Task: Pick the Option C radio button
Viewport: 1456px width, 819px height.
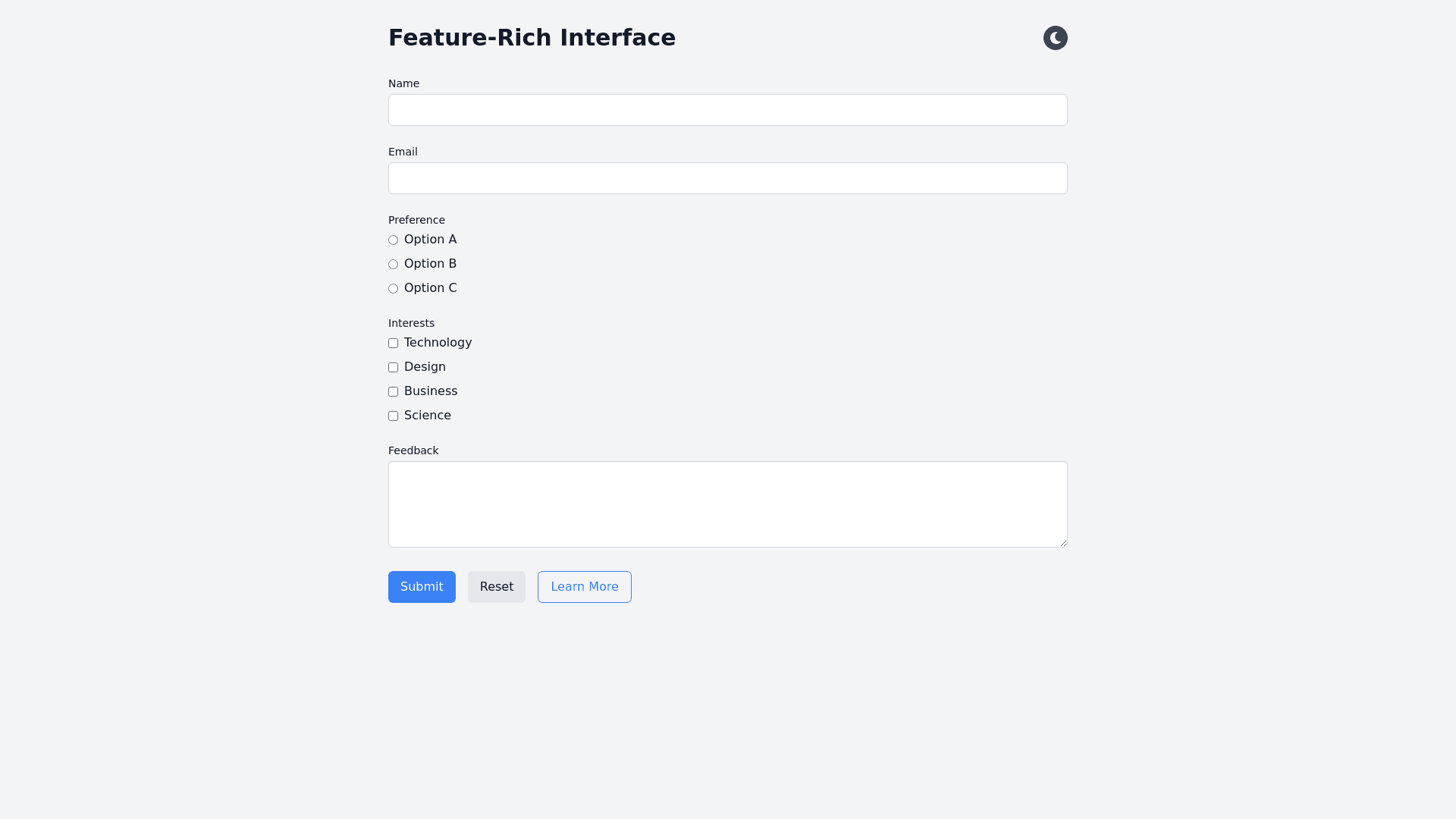Action: click(393, 289)
